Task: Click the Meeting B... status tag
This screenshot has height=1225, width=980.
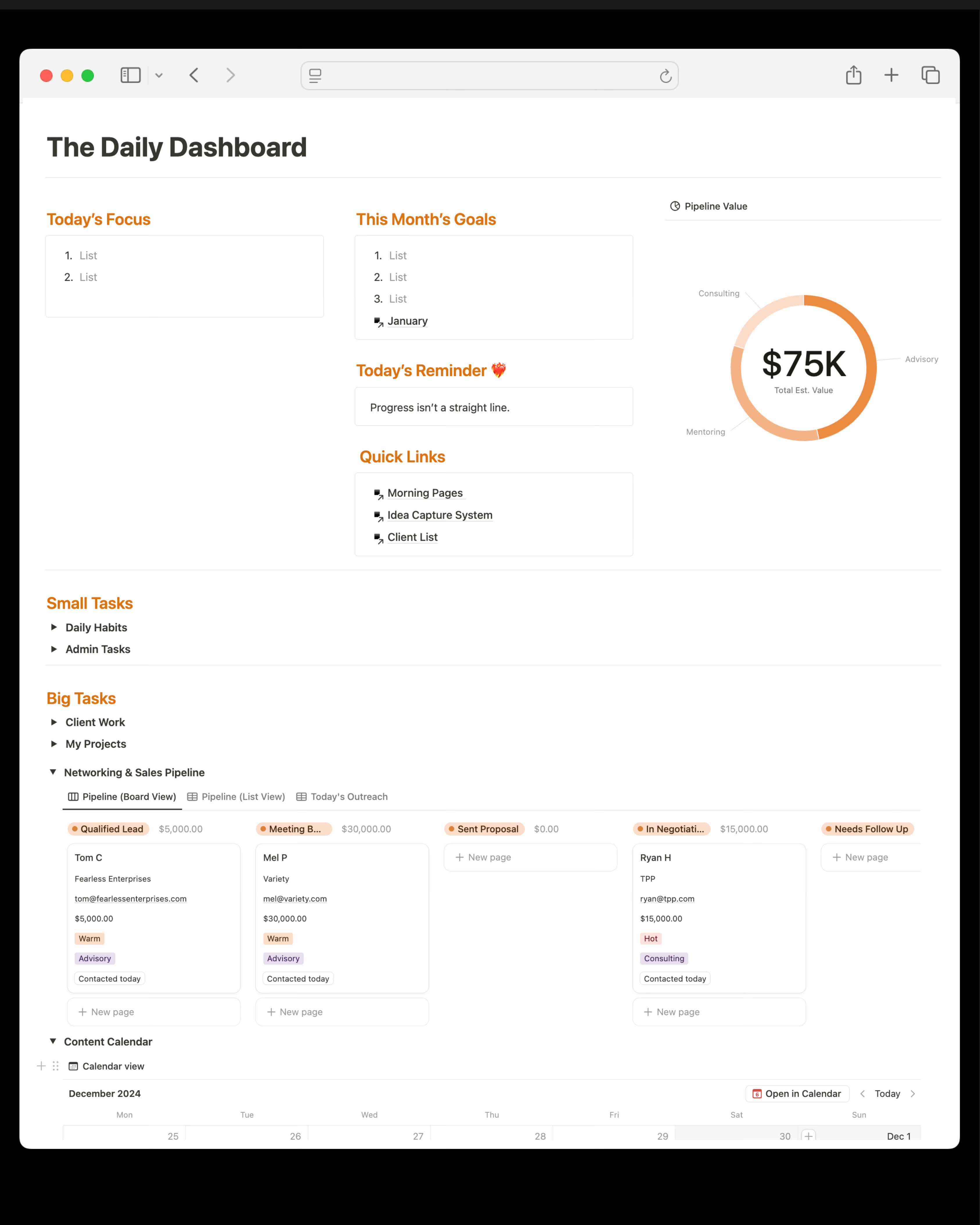Action: coord(293,829)
